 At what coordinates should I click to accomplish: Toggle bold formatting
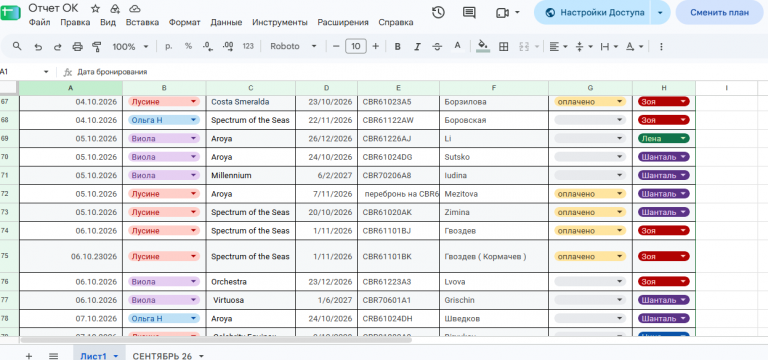(x=398, y=47)
